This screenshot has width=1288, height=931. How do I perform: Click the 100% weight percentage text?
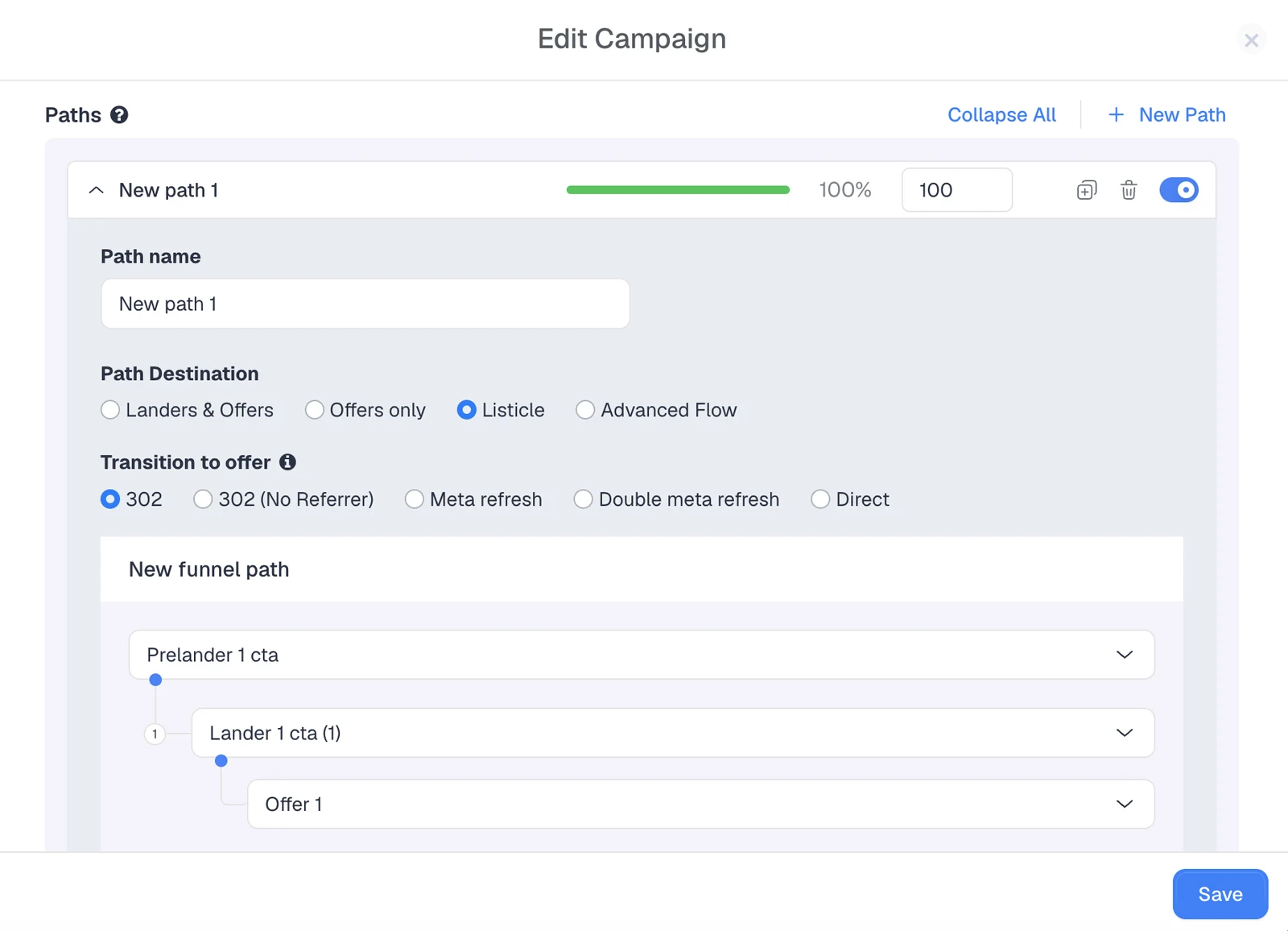point(845,190)
